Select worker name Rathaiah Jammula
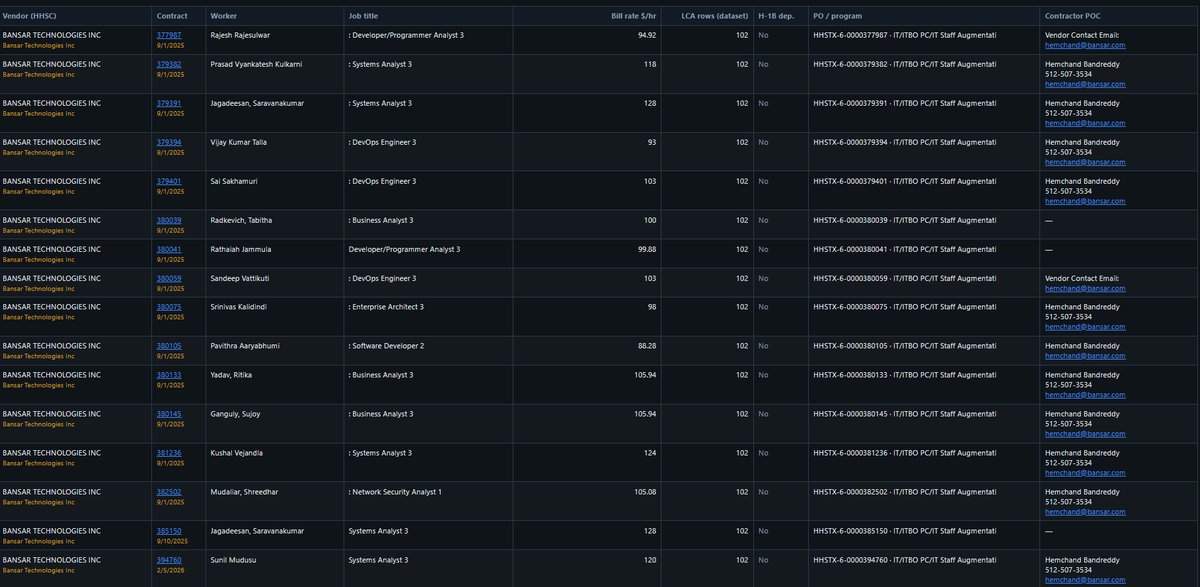The width and height of the screenshot is (1200, 587). click(241, 249)
